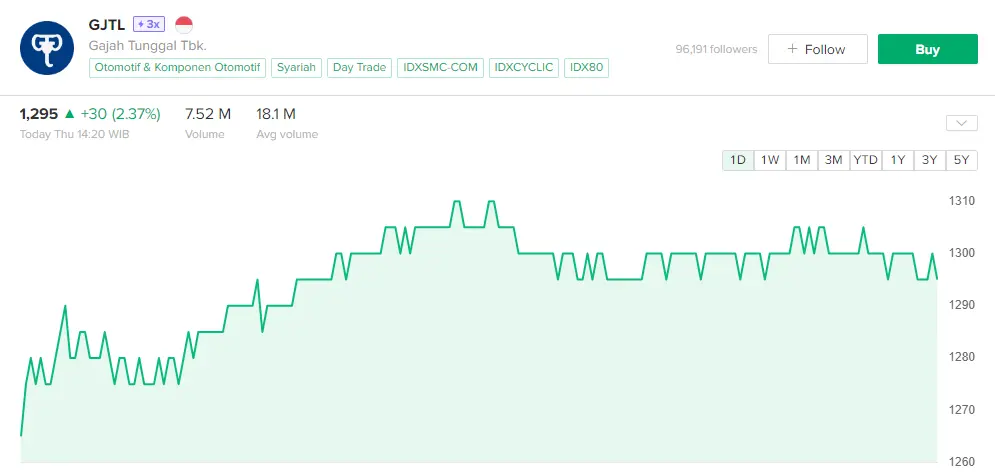
Task: Switch chart to 1W range
Action: pyautogui.click(x=770, y=160)
